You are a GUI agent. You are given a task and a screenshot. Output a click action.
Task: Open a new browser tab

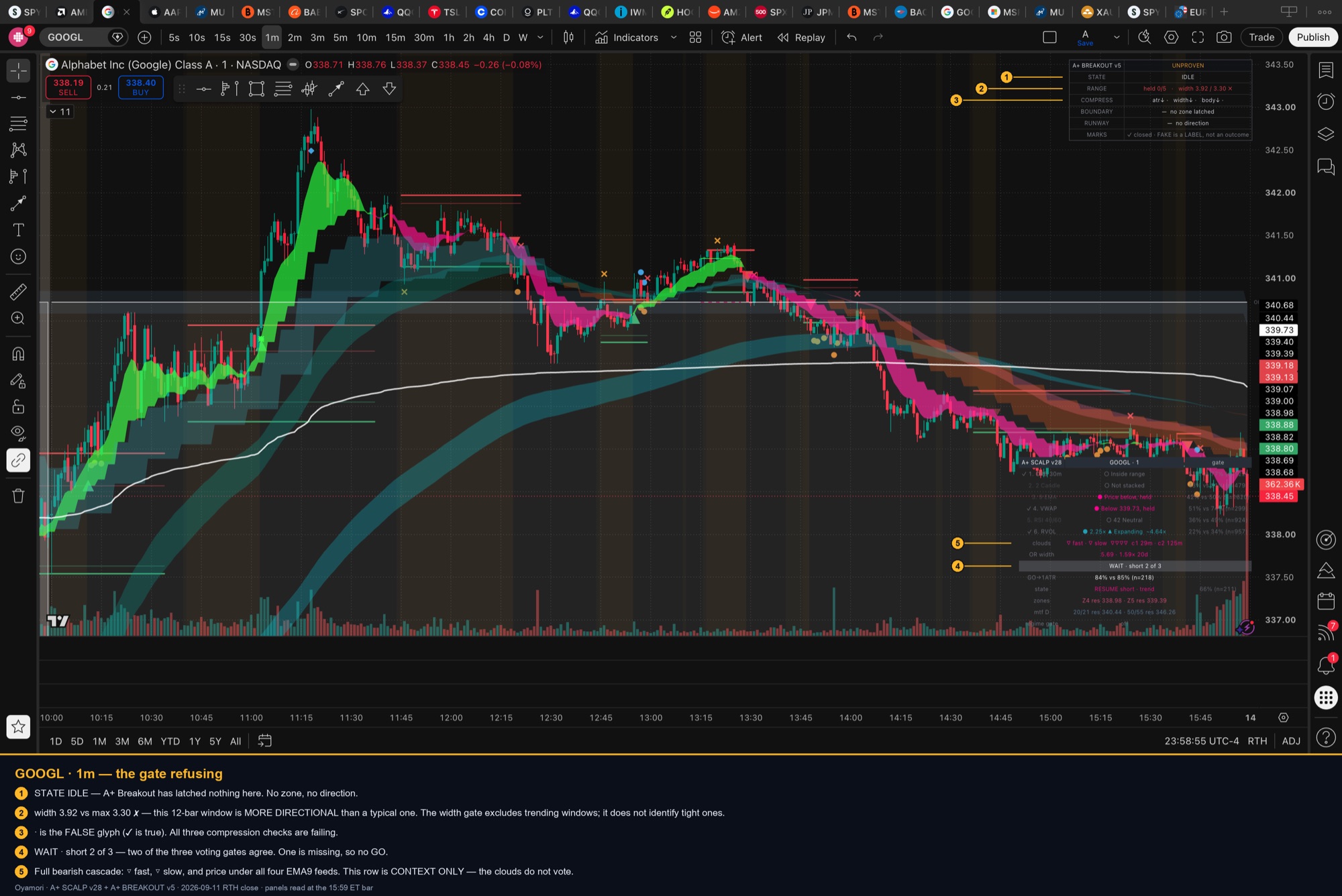[1224, 12]
